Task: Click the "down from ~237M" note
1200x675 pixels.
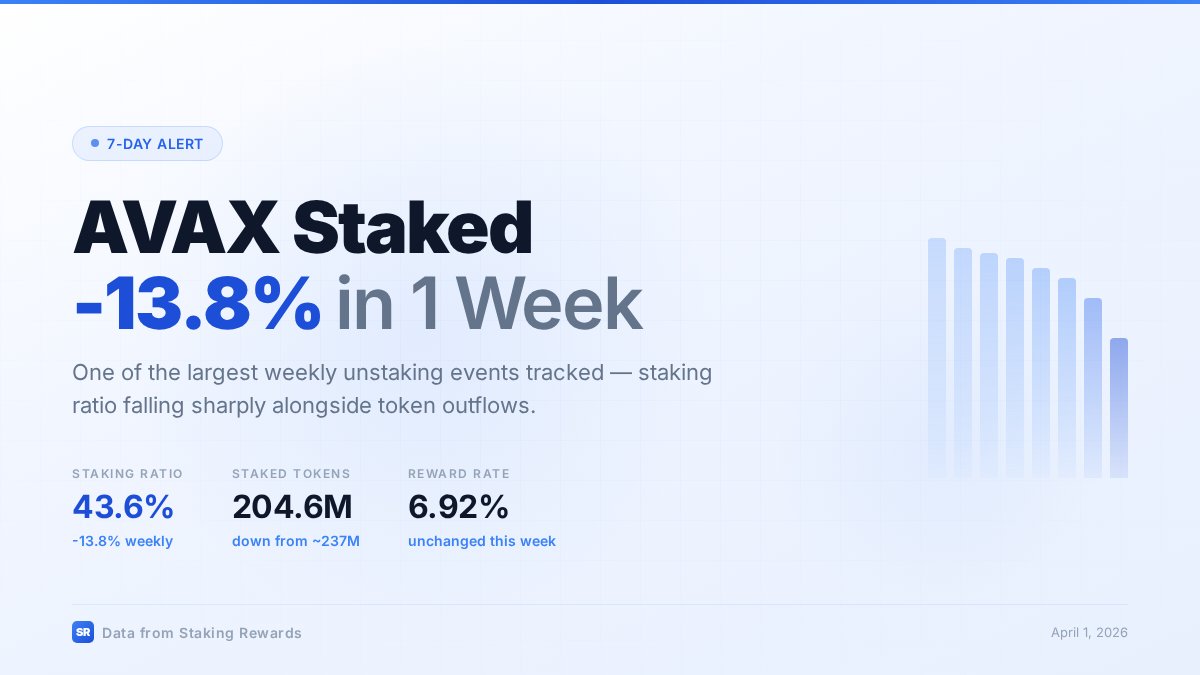Action: point(296,541)
